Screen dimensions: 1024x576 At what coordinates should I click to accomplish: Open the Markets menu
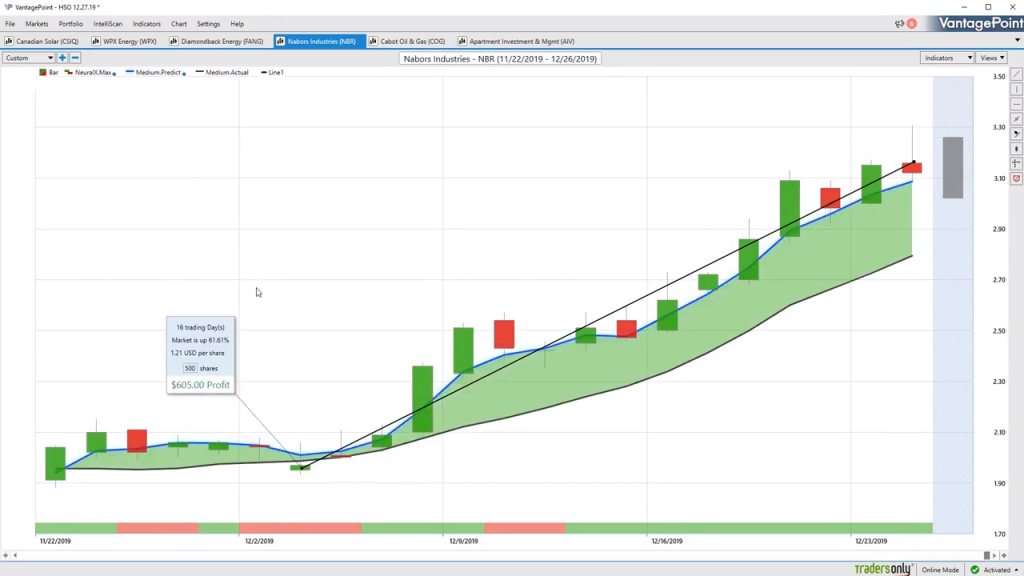pos(37,24)
